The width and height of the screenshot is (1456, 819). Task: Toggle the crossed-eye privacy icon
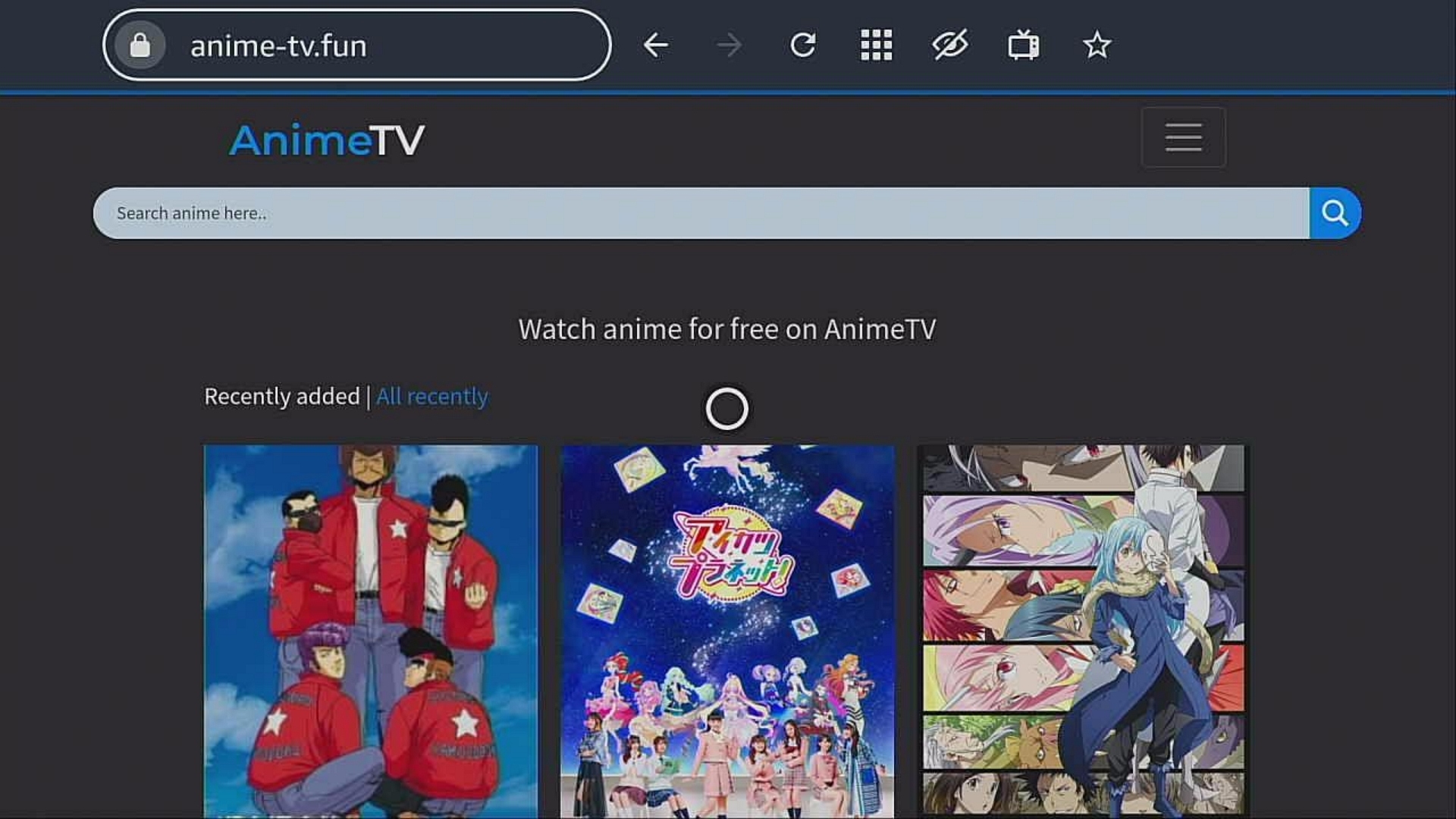pos(950,45)
